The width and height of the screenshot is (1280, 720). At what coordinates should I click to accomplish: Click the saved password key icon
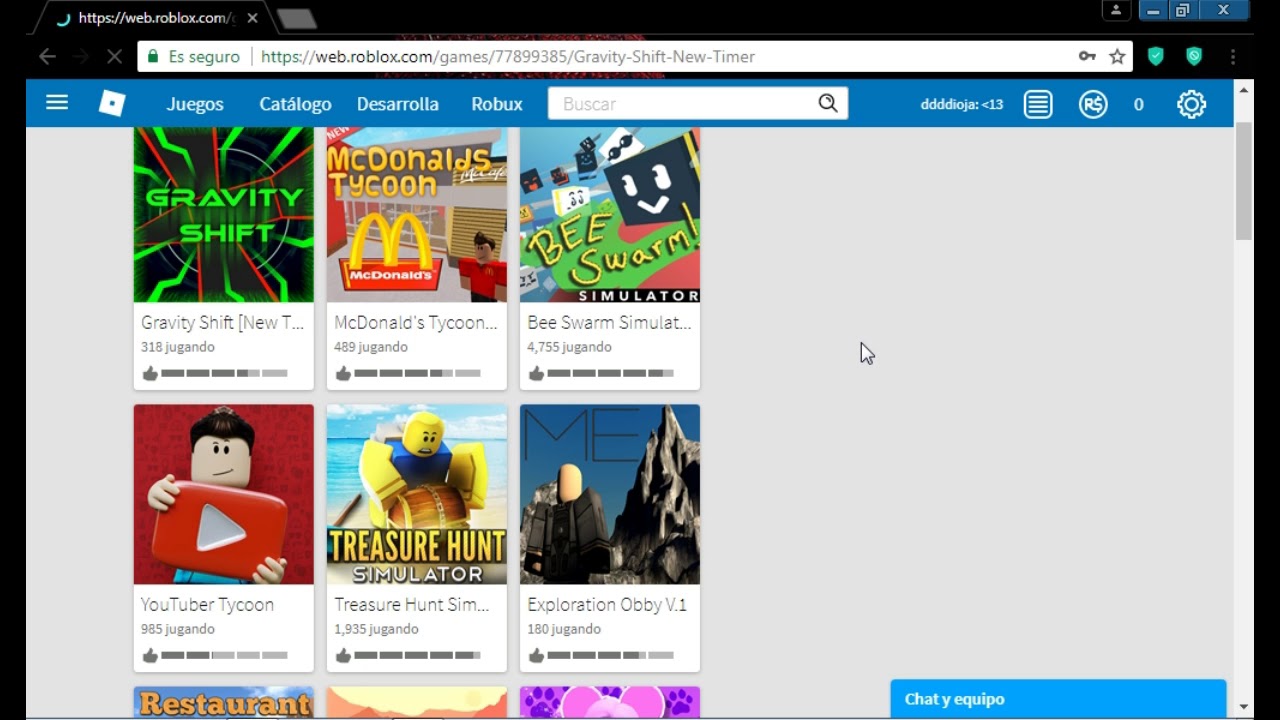(1087, 57)
